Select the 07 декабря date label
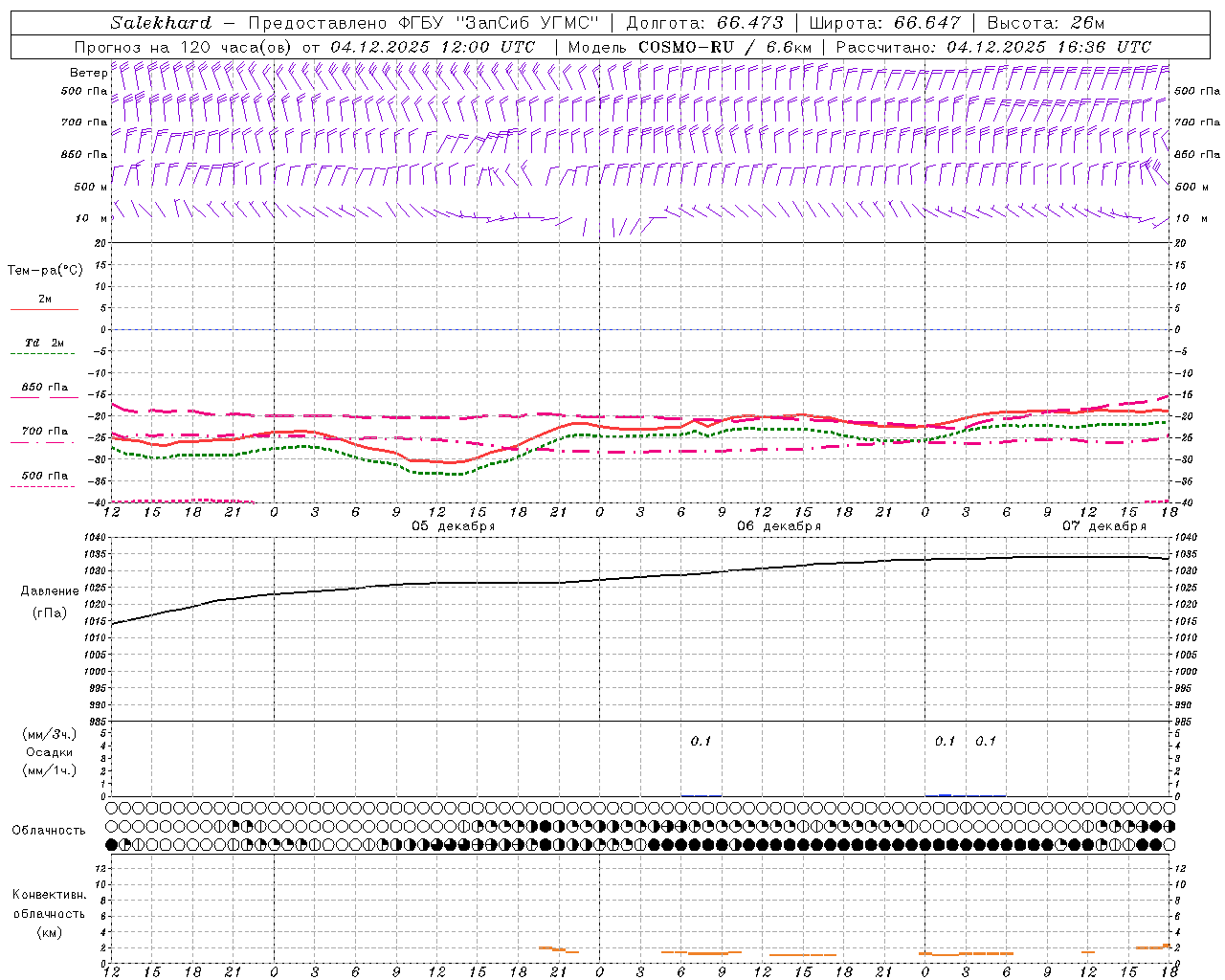 point(1103,526)
